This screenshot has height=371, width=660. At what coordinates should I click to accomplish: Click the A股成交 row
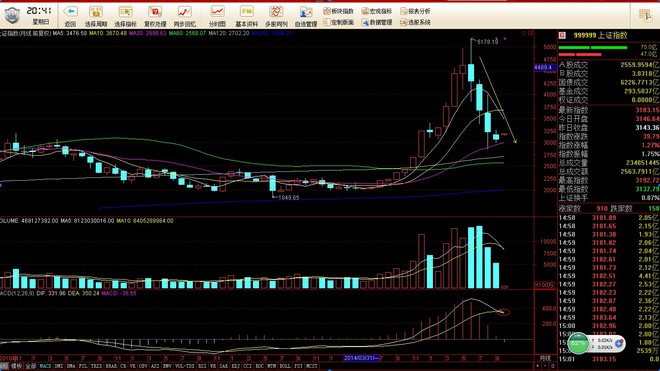tap(609, 65)
